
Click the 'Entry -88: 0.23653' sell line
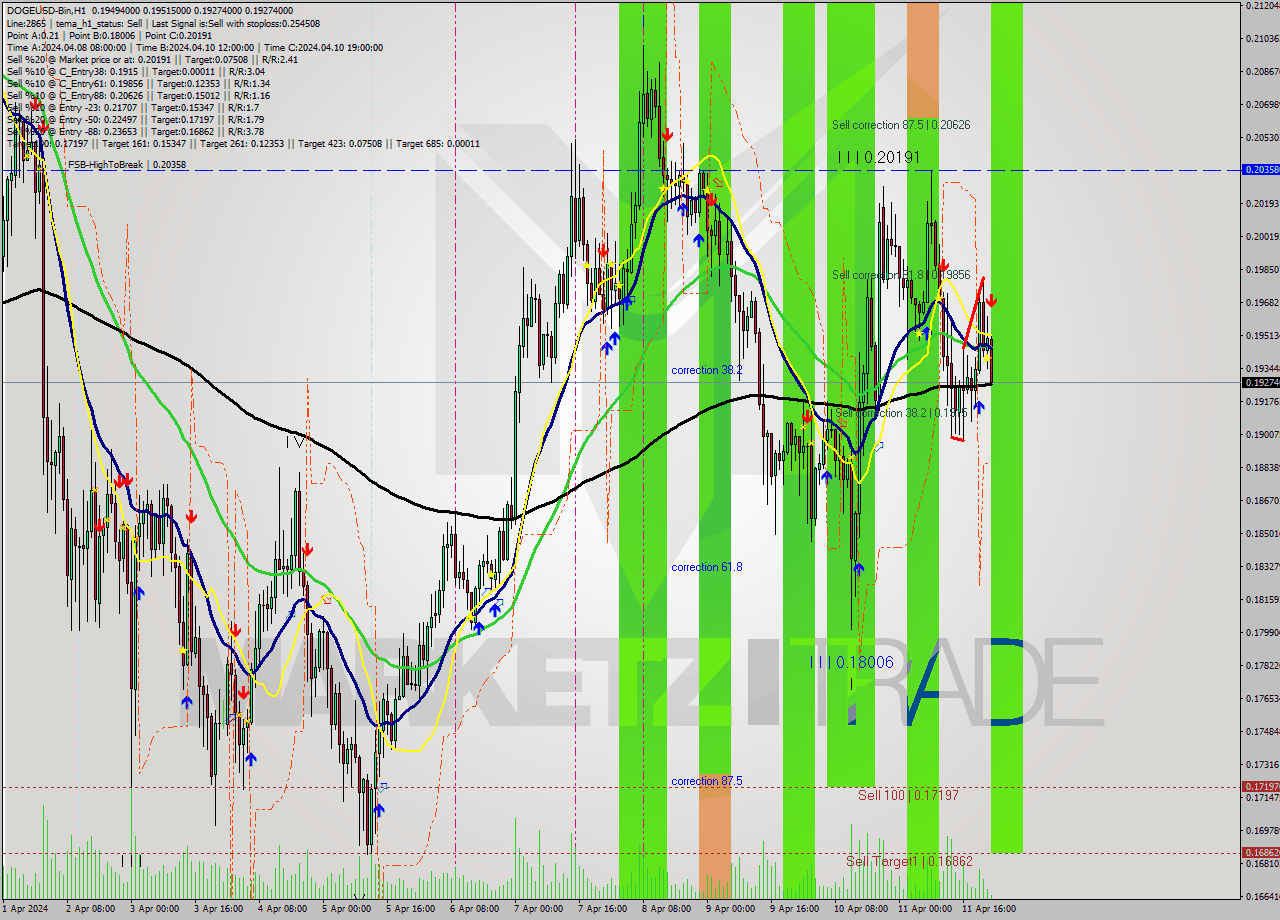pyautogui.click(x=135, y=131)
